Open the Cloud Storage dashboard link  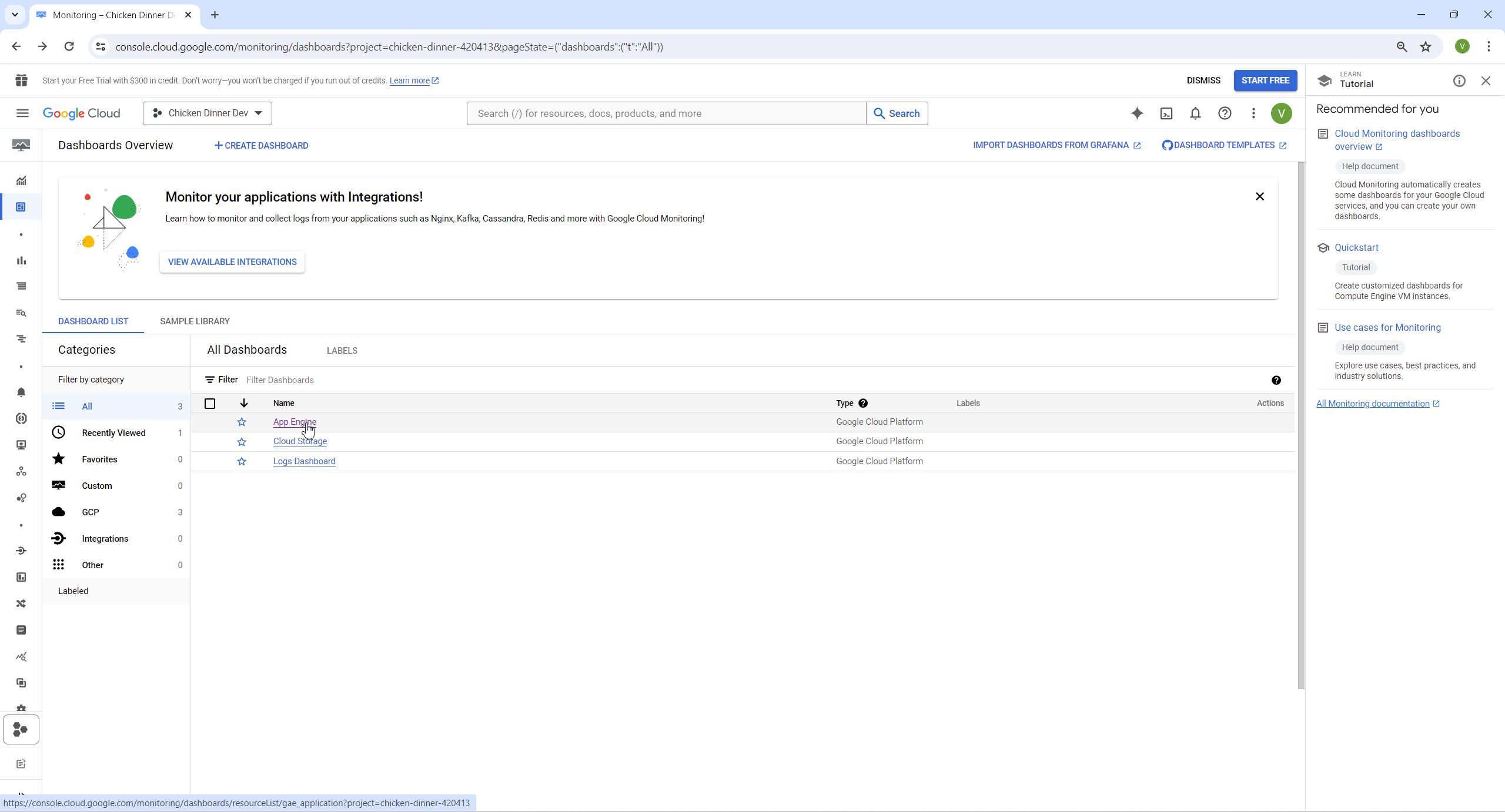click(300, 441)
